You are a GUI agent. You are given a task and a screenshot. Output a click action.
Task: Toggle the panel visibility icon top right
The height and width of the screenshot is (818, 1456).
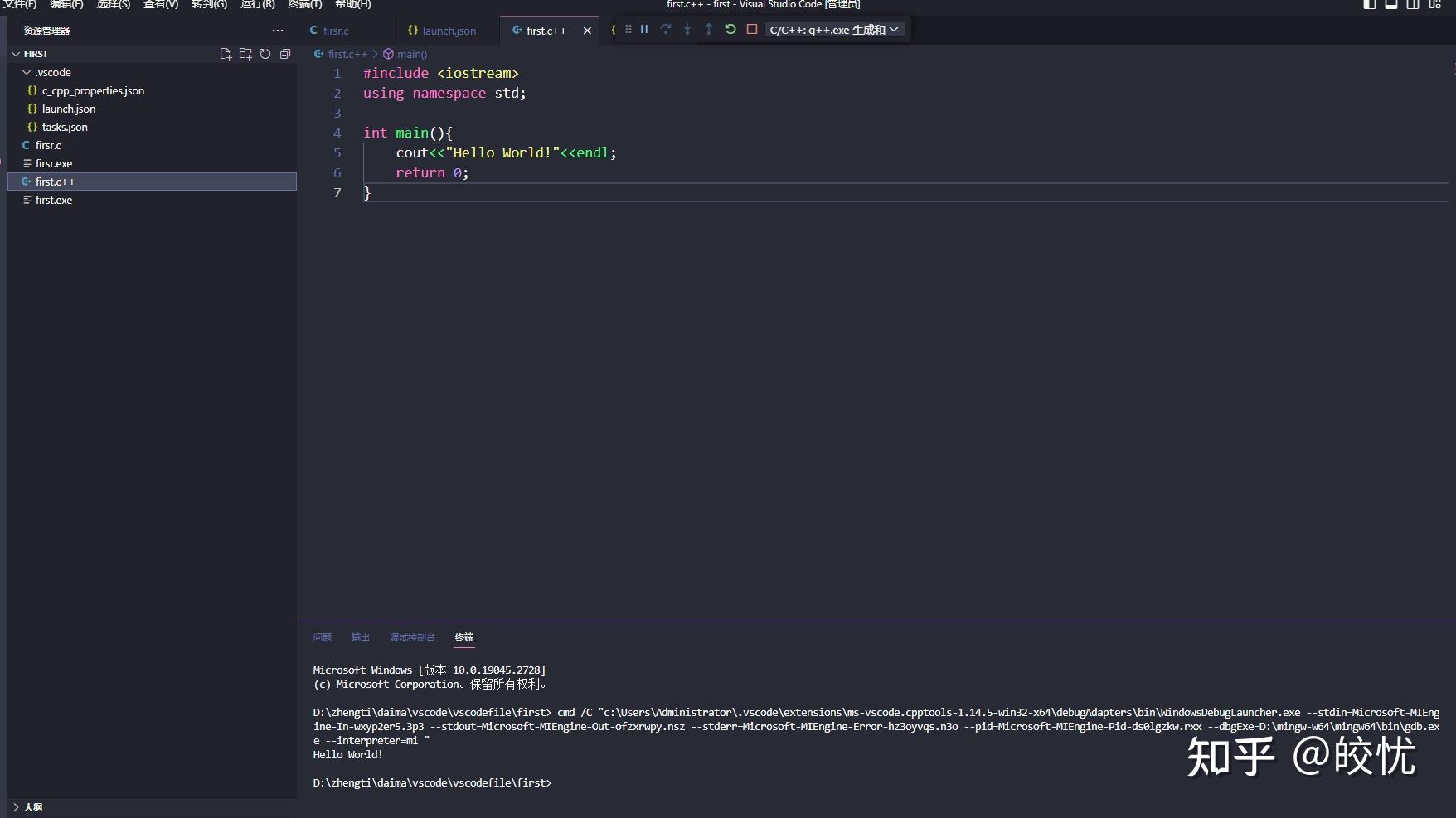pyautogui.click(x=1391, y=4)
